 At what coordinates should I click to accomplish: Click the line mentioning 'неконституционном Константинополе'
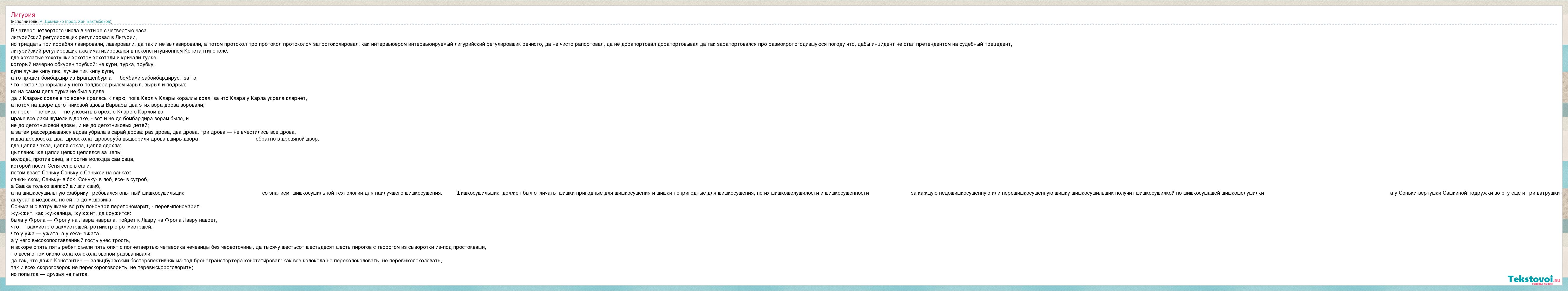click(x=119, y=51)
